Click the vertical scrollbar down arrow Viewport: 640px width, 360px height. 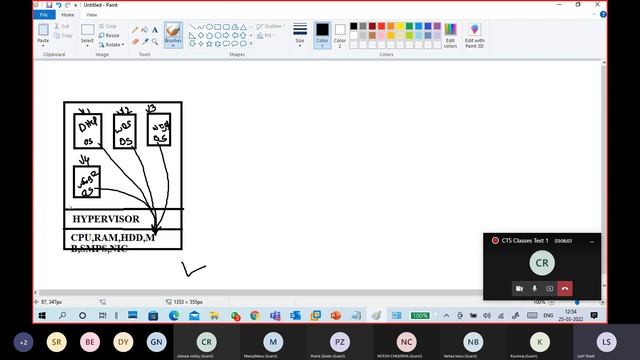point(604,285)
